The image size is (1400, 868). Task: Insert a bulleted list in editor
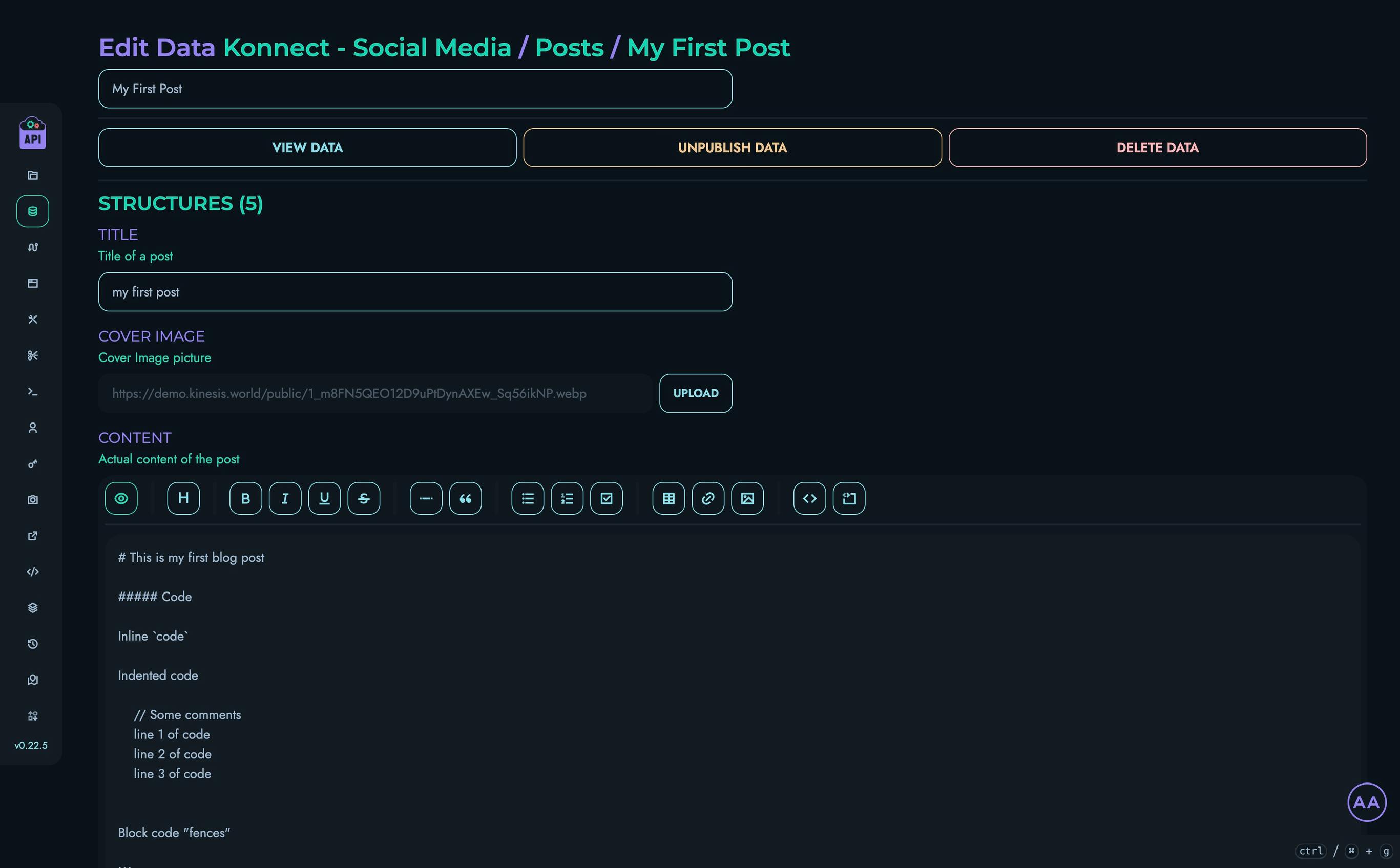pyautogui.click(x=528, y=498)
